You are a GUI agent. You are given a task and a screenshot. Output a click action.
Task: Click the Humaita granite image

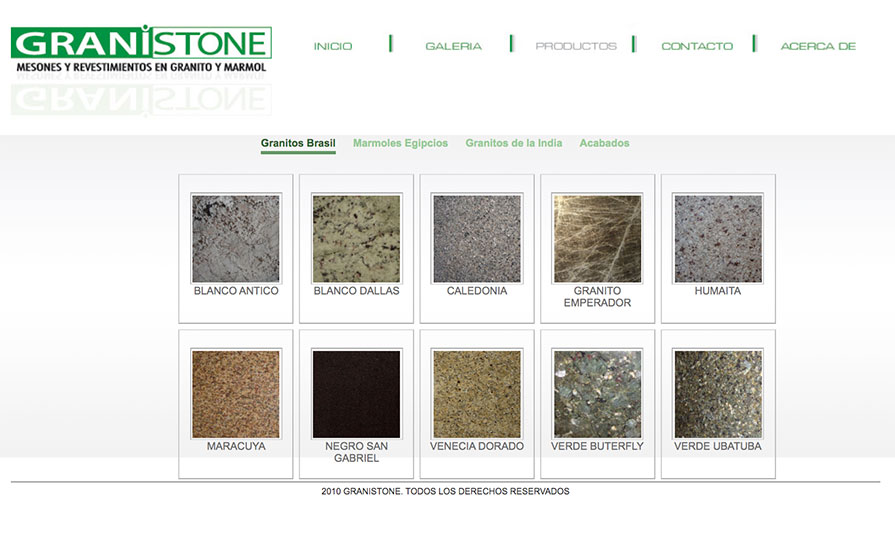click(x=718, y=238)
